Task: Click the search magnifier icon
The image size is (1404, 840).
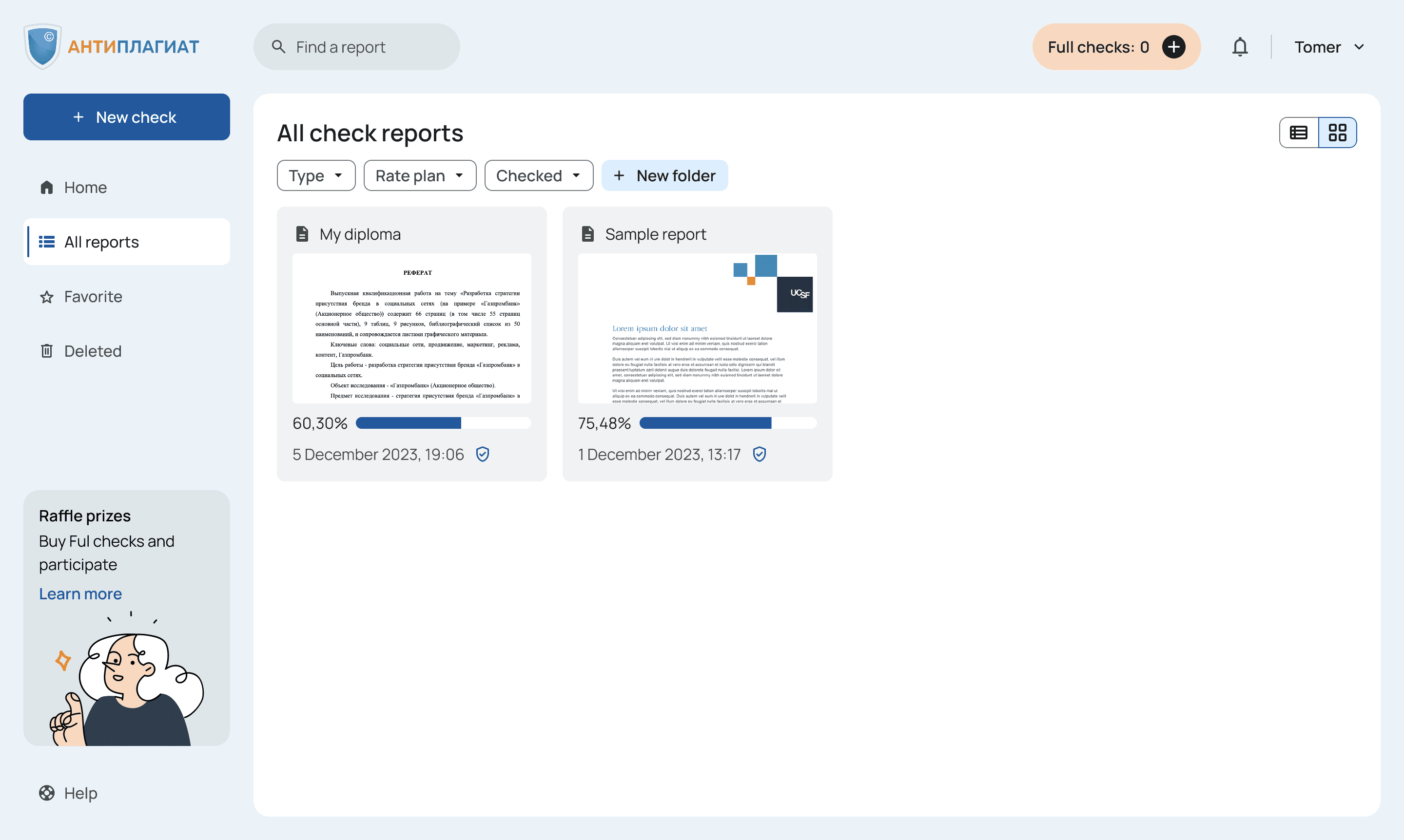Action: (278, 47)
